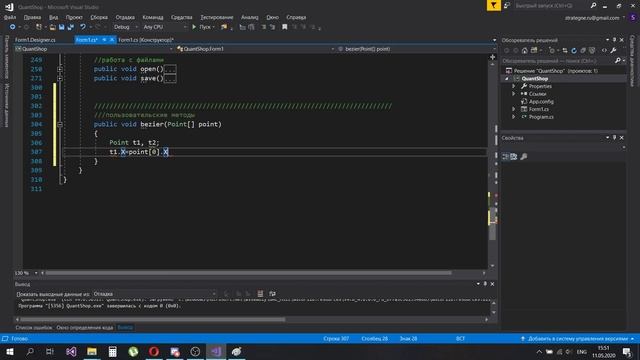Open the Проект menu

coord(74,17)
